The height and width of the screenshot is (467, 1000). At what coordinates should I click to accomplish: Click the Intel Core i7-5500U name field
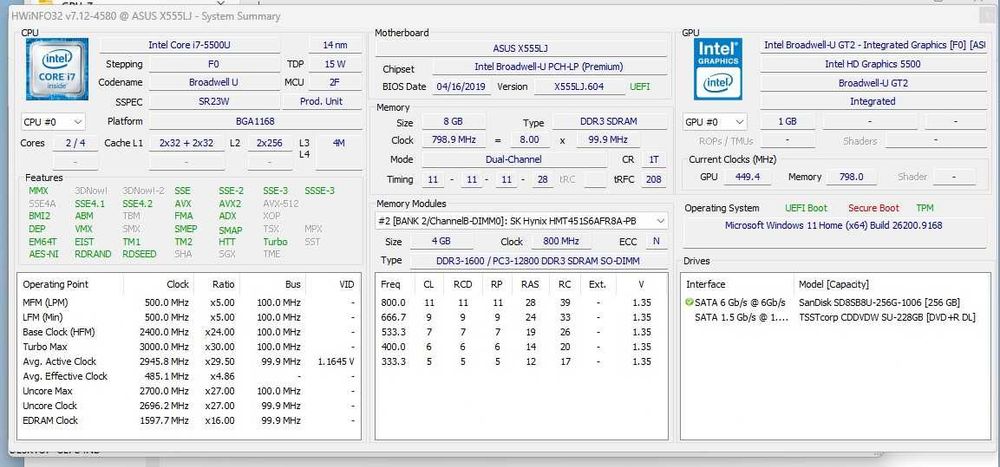click(x=189, y=45)
